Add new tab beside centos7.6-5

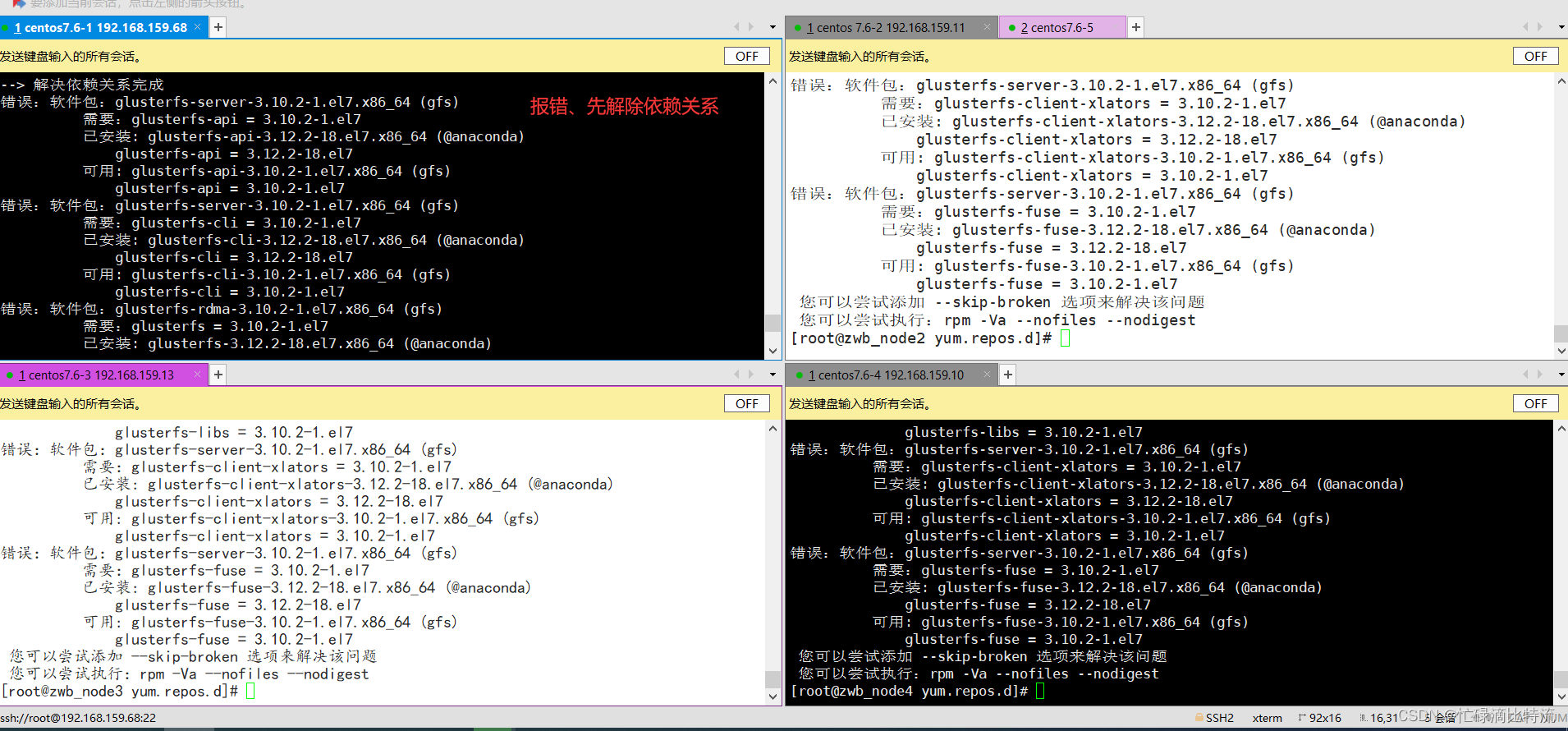(1136, 27)
